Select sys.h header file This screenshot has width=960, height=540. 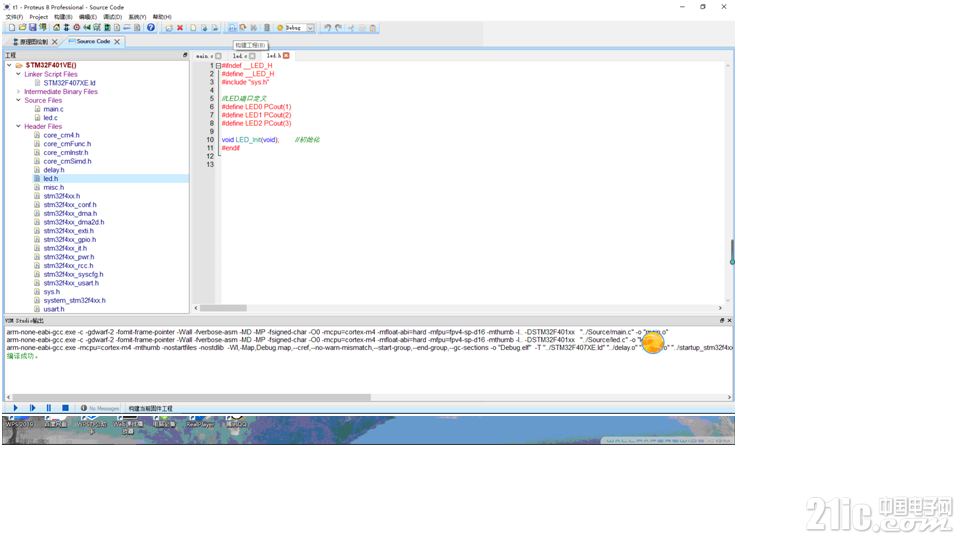[x=51, y=291]
